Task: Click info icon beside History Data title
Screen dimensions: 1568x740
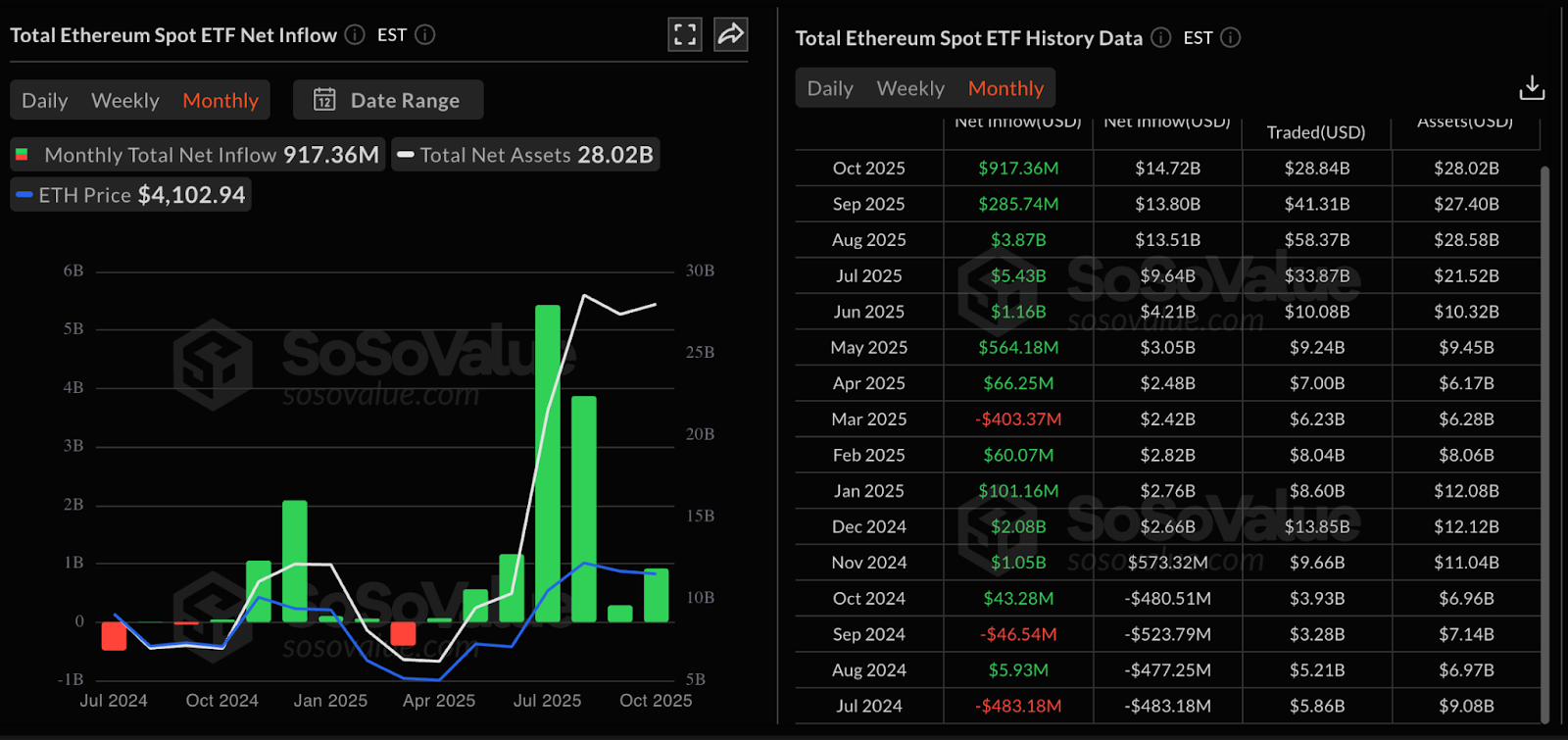Action: [x=1160, y=38]
